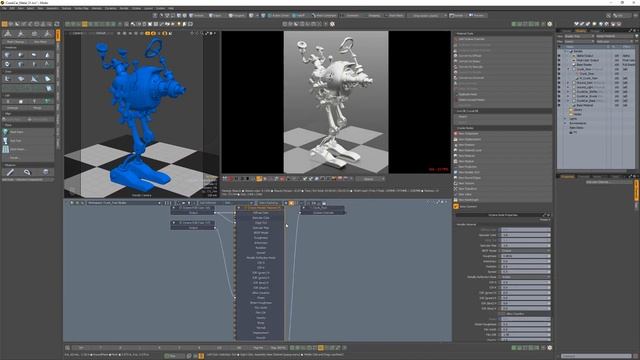Open the Camera viewport type dropdown
Image resolution: width=640 pixels, height=360 pixels.
click(78, 33)
